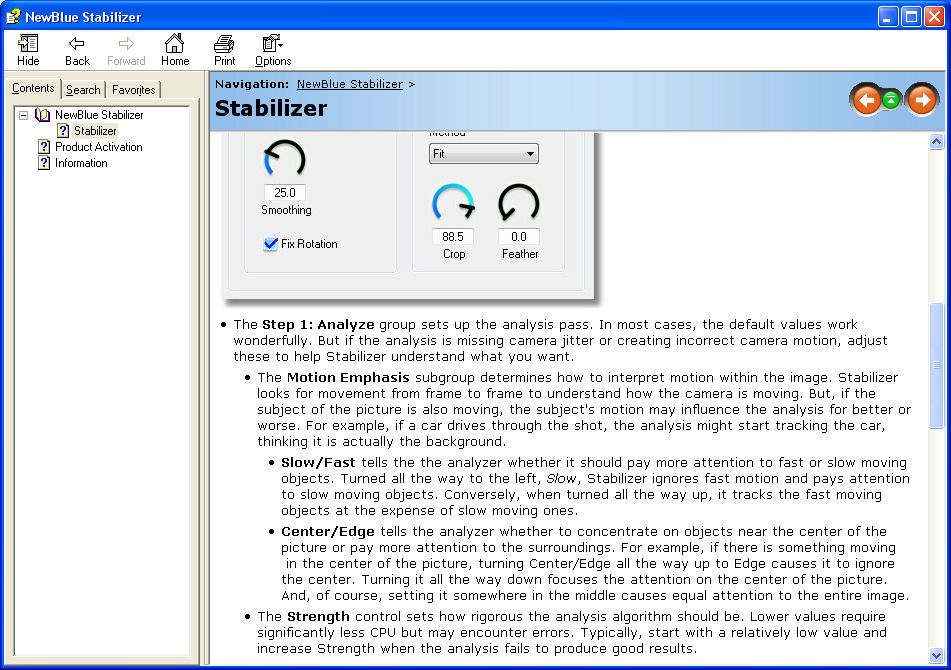Jump to top green round button
This screenshot has height=670, width=951.
(x=891, y=100)
